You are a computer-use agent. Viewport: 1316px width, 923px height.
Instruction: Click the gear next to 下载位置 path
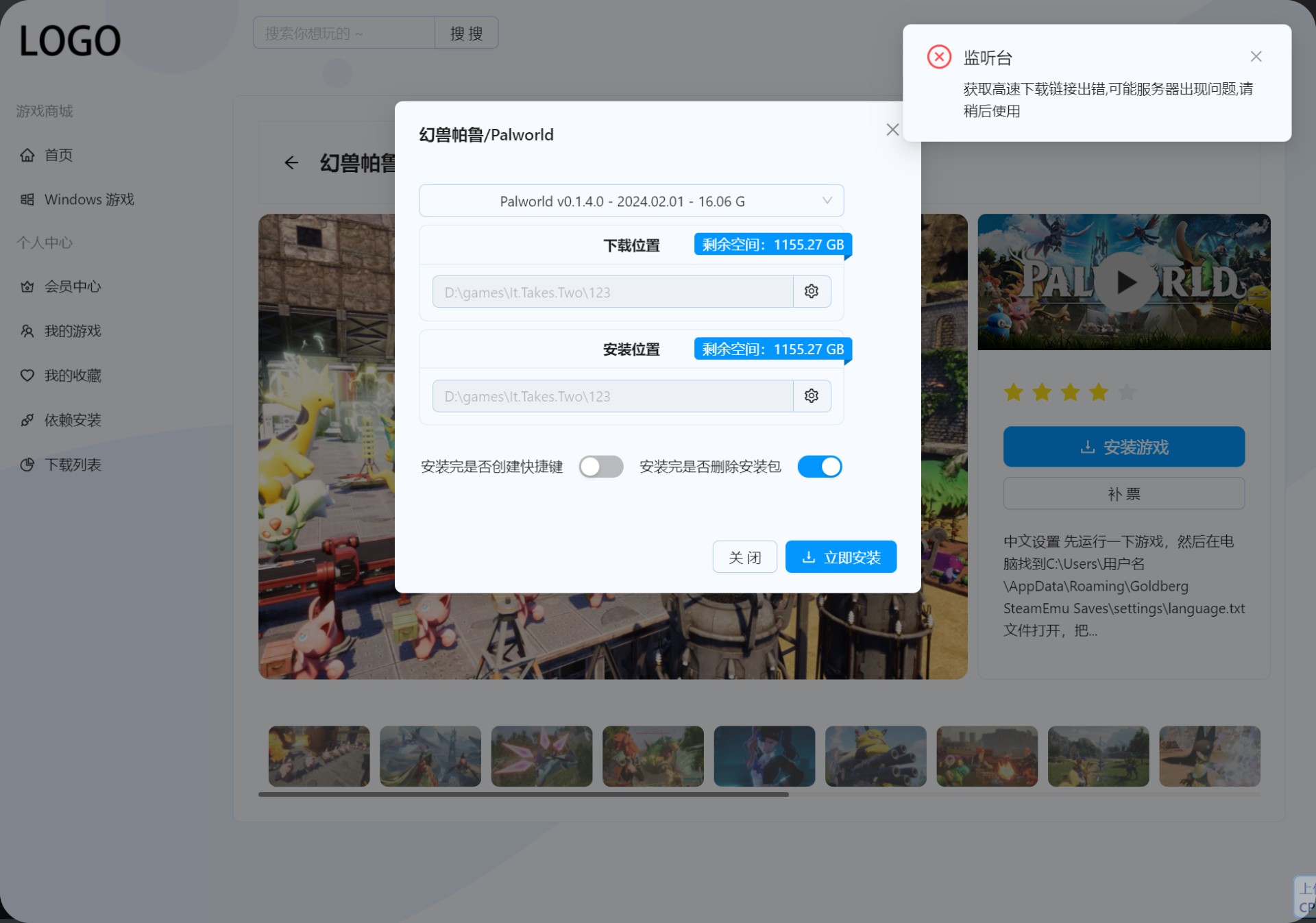812,291
